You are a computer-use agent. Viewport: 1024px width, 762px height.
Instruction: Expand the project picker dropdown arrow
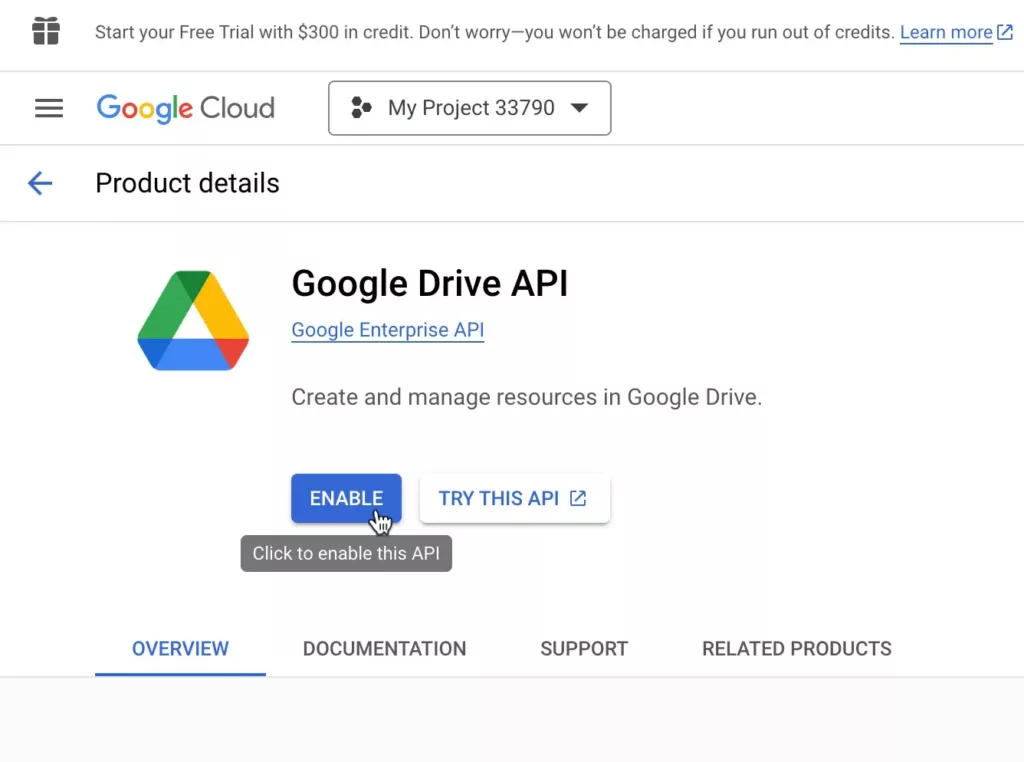(x=579, y=108)
